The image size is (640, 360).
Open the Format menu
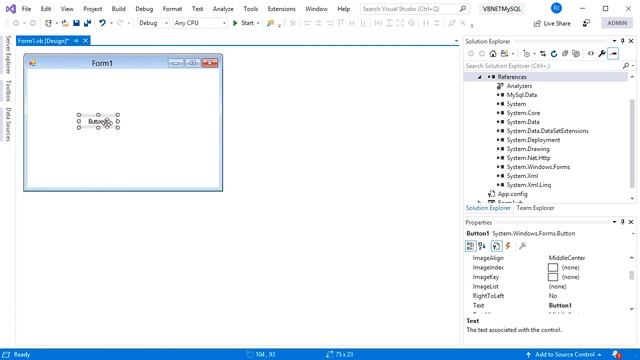pyautogui.click(x=172, y=9)
